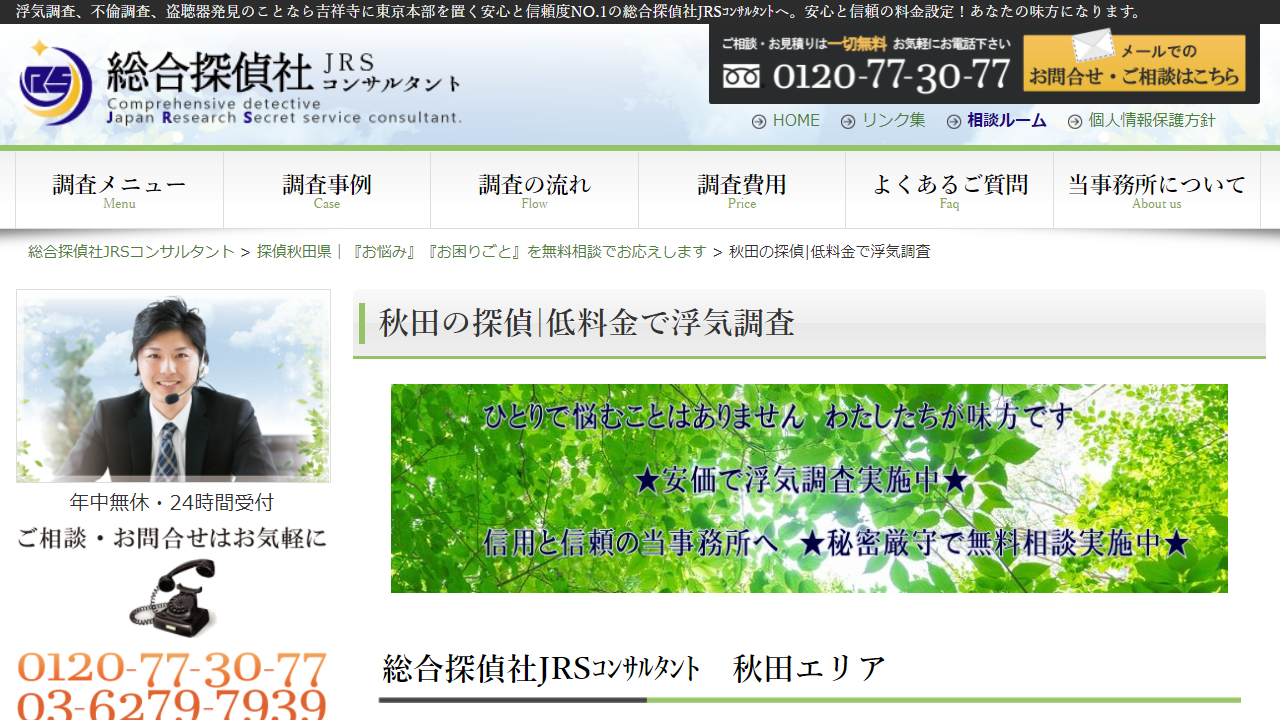The height and width of the screenshot is (720, 1280).
Task: Open the よくあるご質問 Faq page
Action: click(948, 190)
